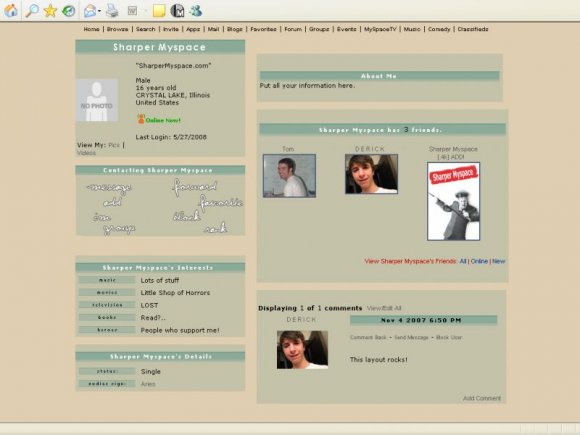Open DERICK's name above the comment

pyautogui.click(x=301, y=320)
